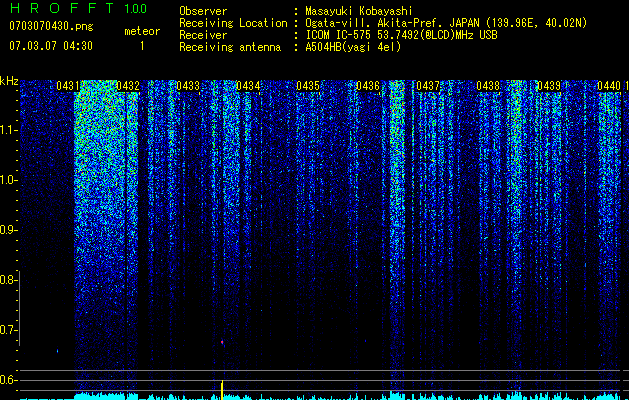This screenshot has width=629, height=400.
Task: Click the 0438 time marker
Action: pyautogui.click(x=488, y=86)
